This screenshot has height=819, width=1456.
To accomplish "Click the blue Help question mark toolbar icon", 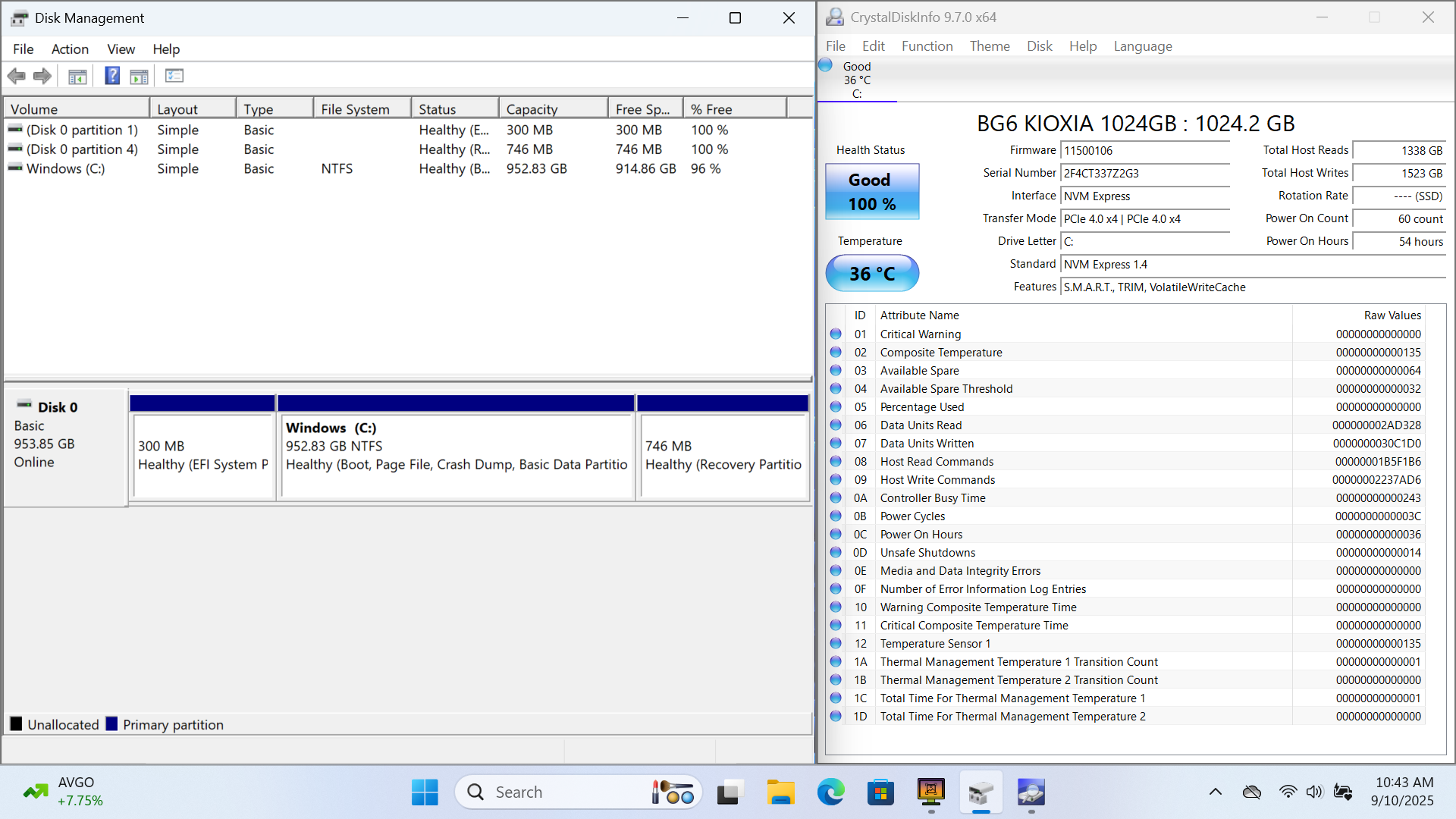I will [112, 76].
